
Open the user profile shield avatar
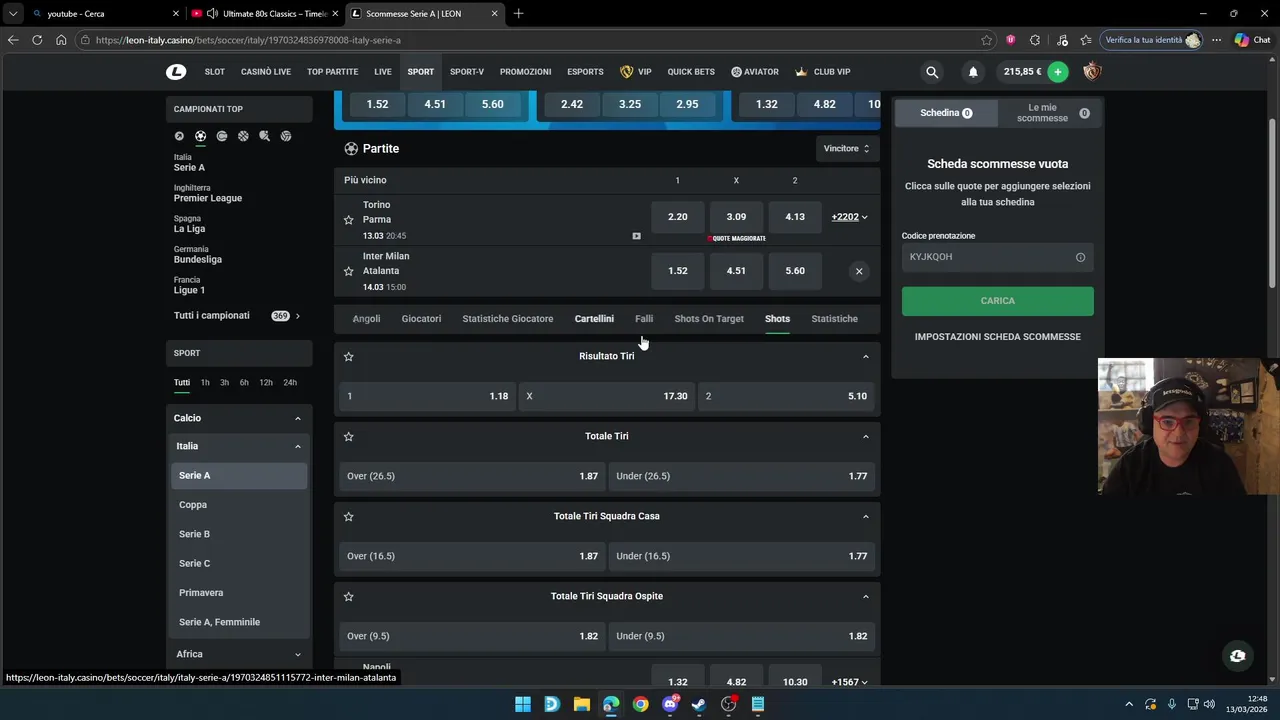[x=1092, y=72]
